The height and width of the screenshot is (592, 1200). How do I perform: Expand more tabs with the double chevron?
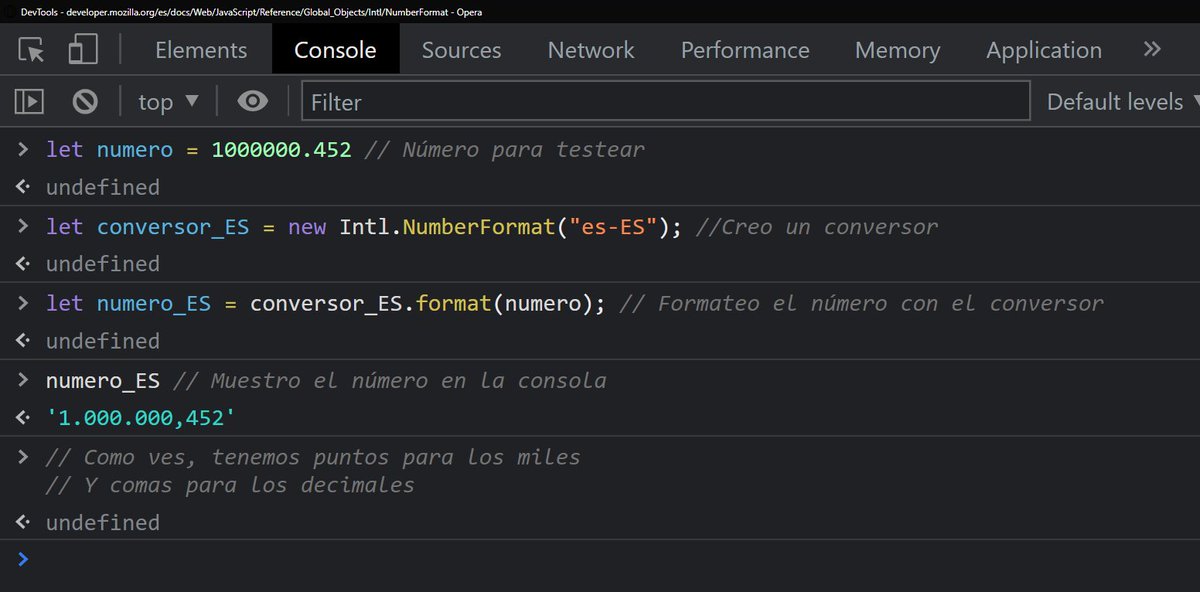[x=1152, y=49]
